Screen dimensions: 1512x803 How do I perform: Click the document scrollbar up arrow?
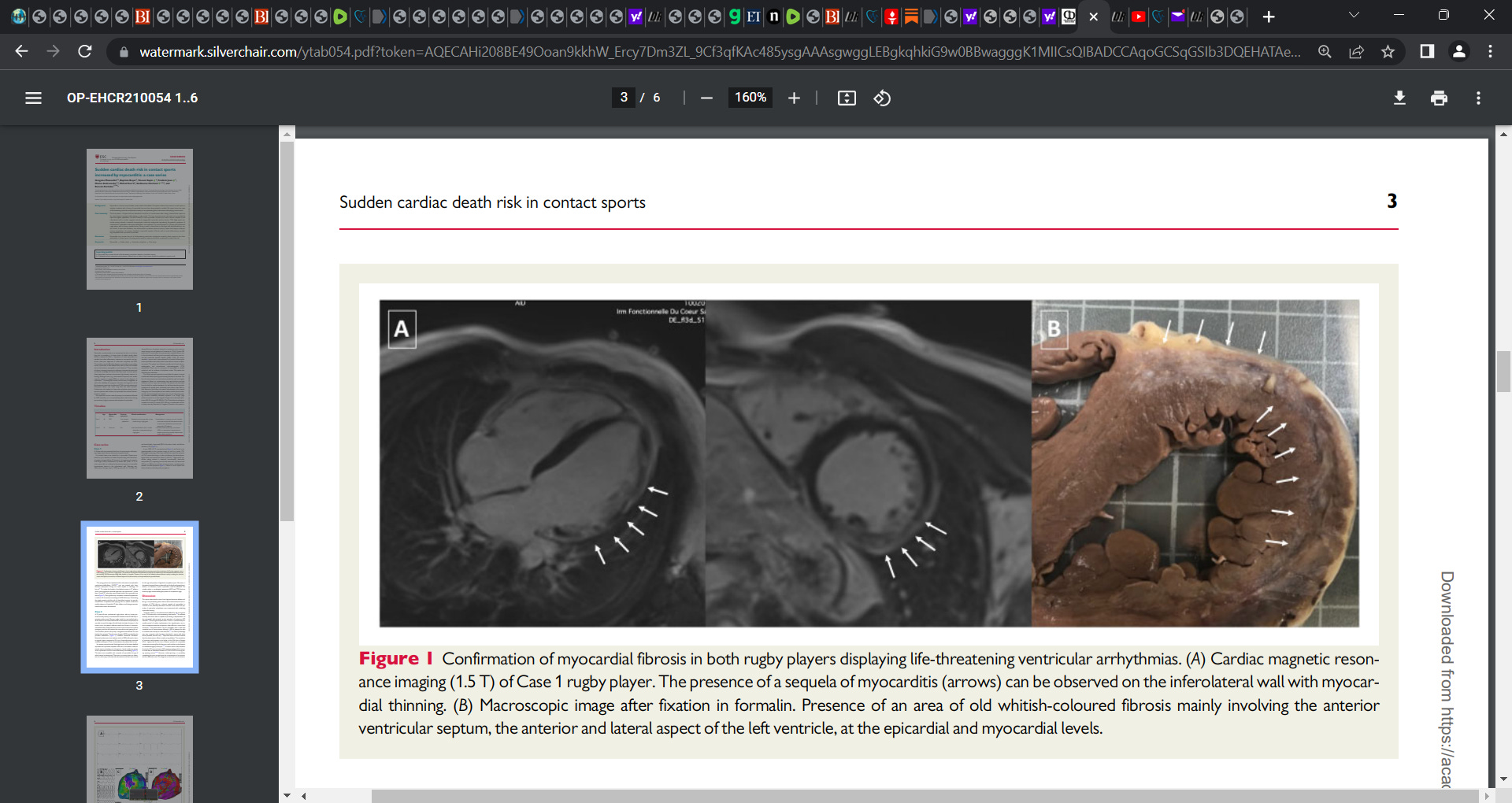tap(1503, 134)
